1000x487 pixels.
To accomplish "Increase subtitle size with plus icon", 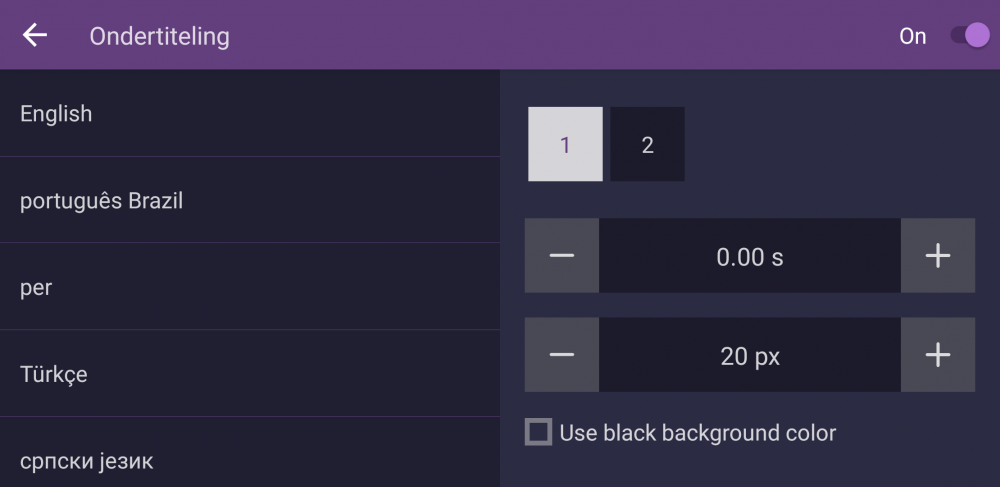I will coord(937,355).
